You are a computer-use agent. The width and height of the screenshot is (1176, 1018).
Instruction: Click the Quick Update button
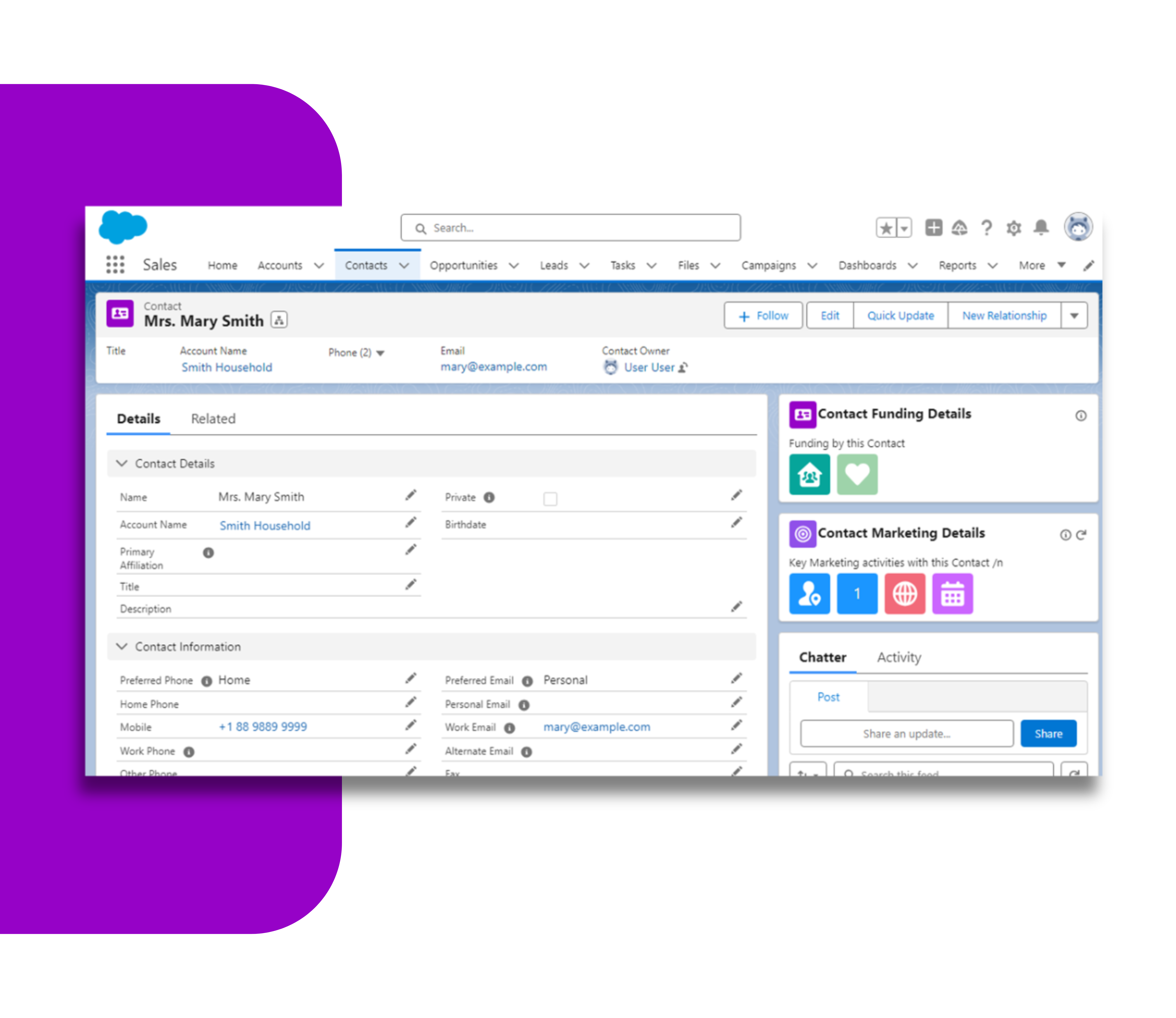[x=900, y=316]
